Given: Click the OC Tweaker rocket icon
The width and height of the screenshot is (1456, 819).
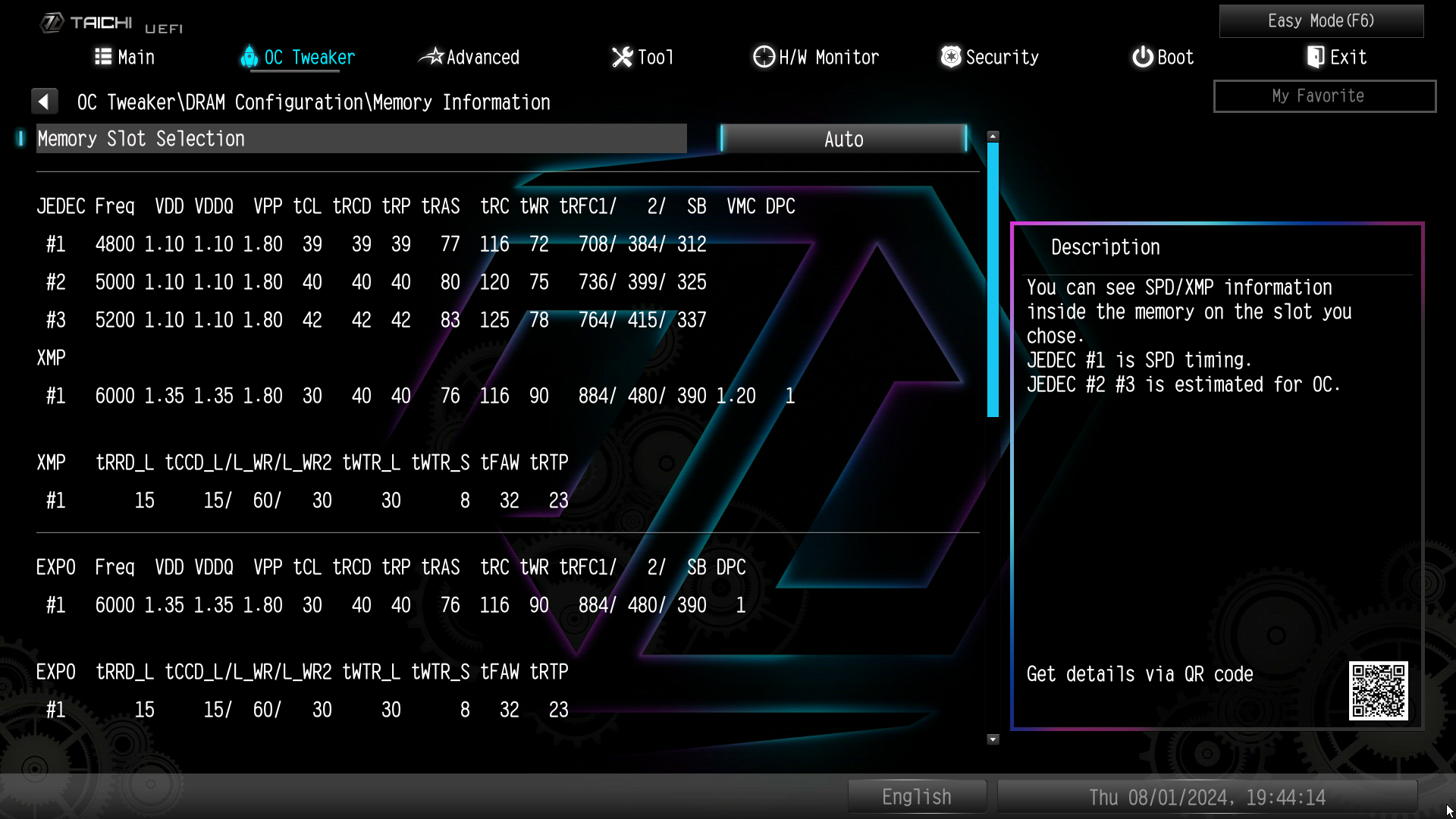Looking at the screenshot, I should 249,57.
